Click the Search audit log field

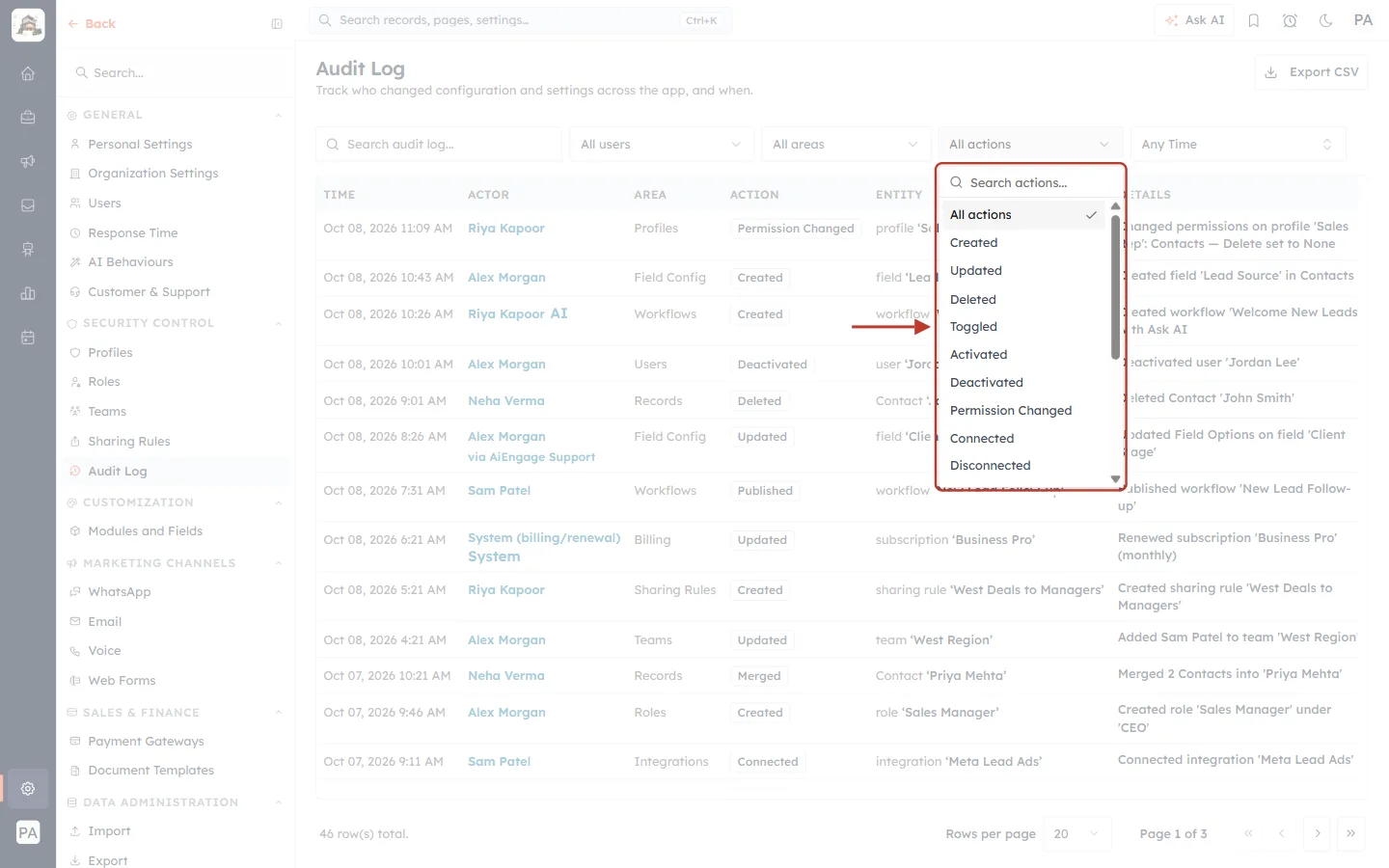439,145
